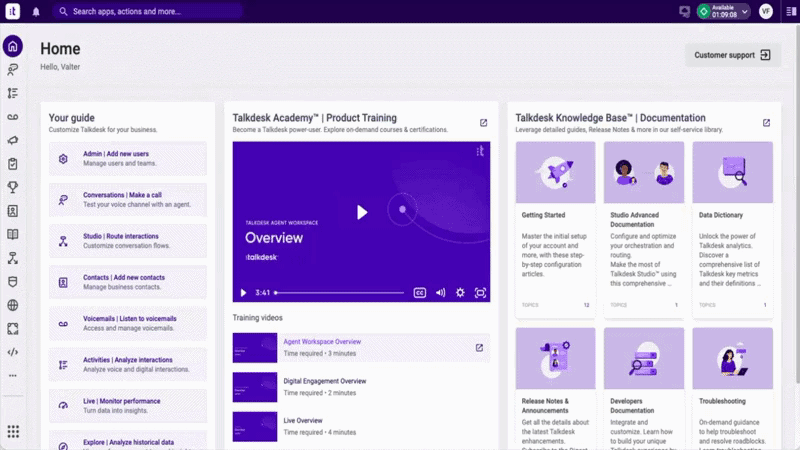The height and width of the screenshot is (450, 800).
Task: Open Voicemails icon in left sidebar
Action: click(x=13, y=117)
